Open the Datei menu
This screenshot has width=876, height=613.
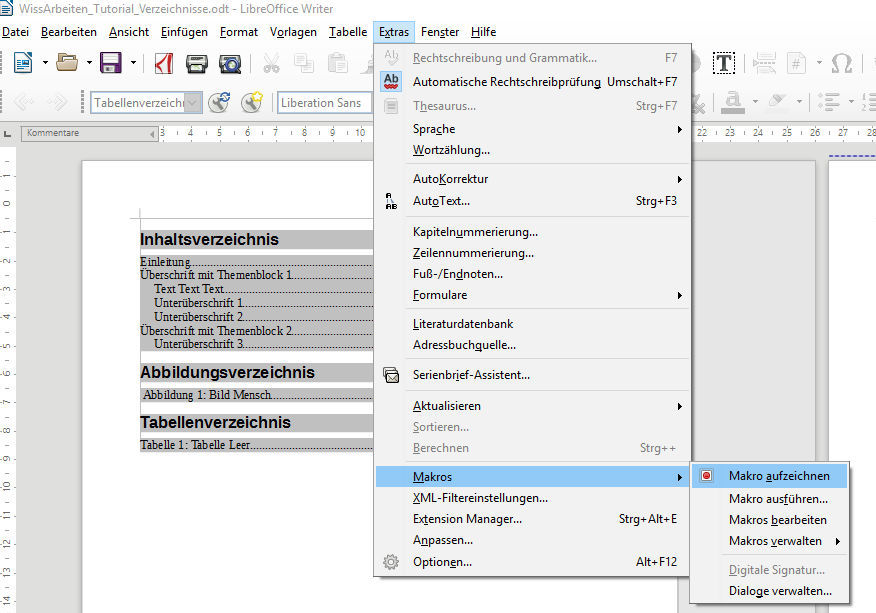tap(16, 32)
